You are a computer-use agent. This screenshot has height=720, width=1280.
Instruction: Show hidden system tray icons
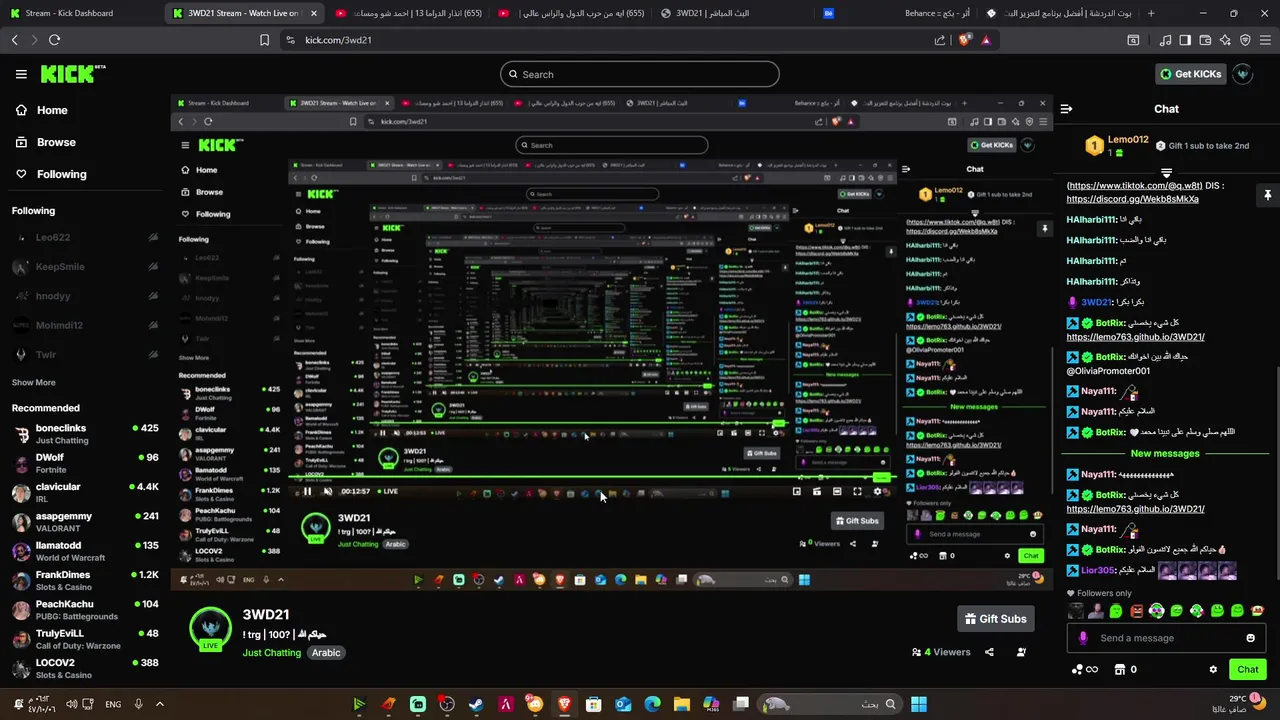tap(159, 704)
